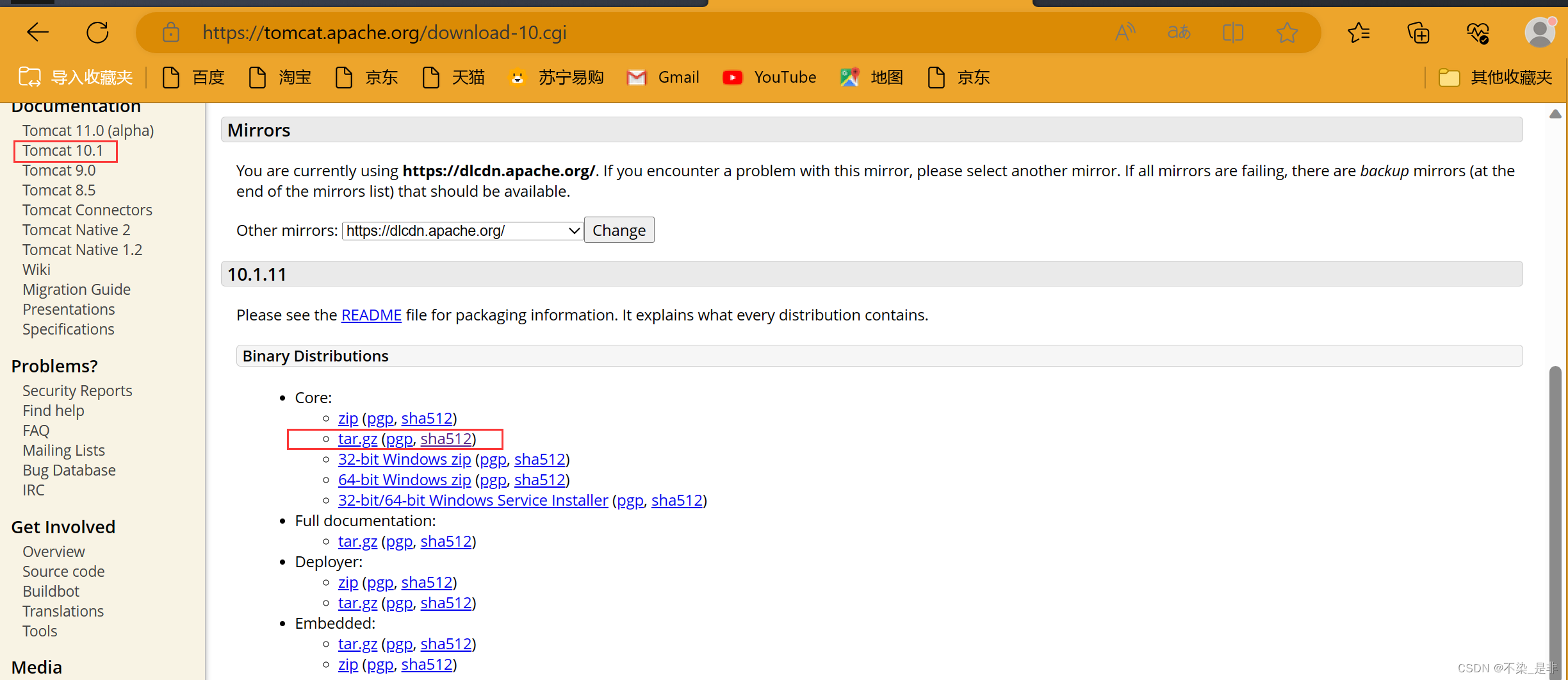Open Tomcat Native 1.2 link

point(82,250)
